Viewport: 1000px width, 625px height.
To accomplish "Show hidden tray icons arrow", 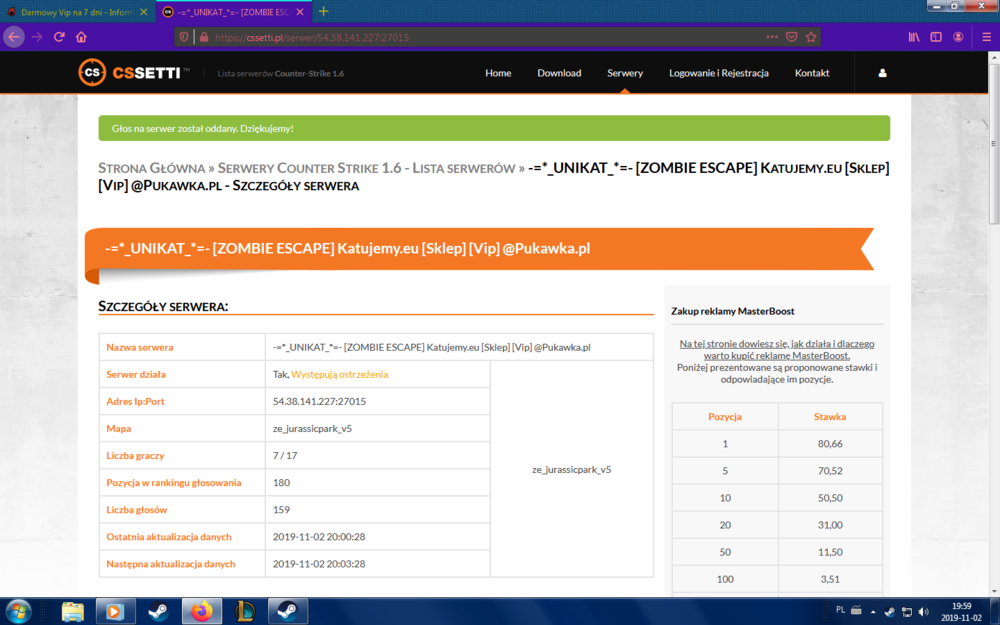I will pyautogui.click(x=873, y=612).
